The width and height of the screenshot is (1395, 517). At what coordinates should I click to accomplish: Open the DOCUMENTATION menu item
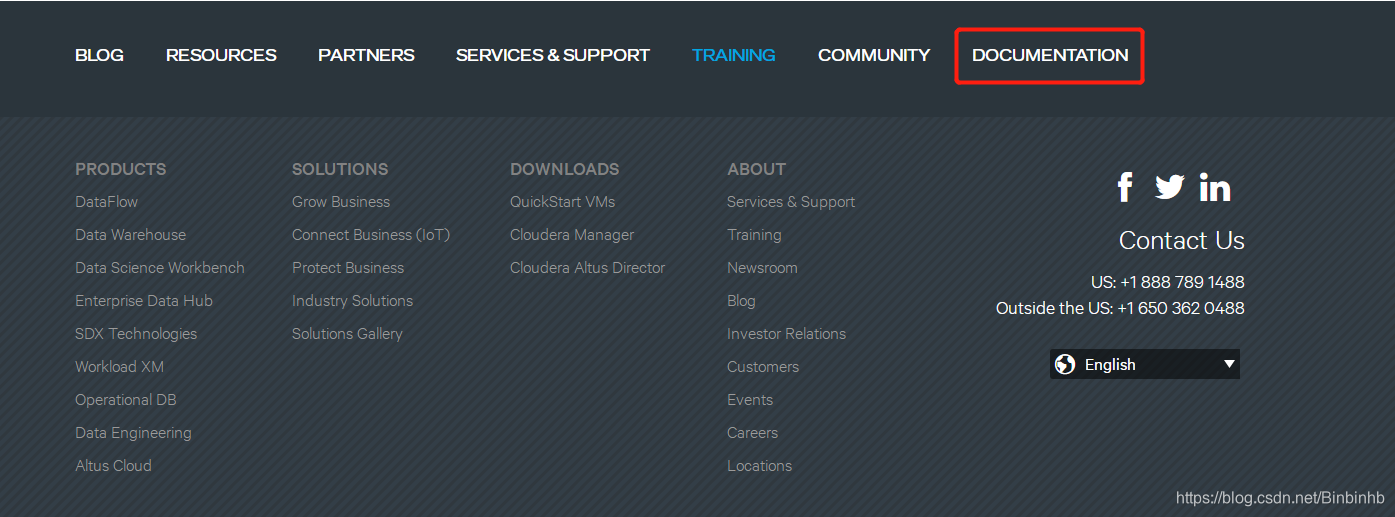click(1050, 55)
